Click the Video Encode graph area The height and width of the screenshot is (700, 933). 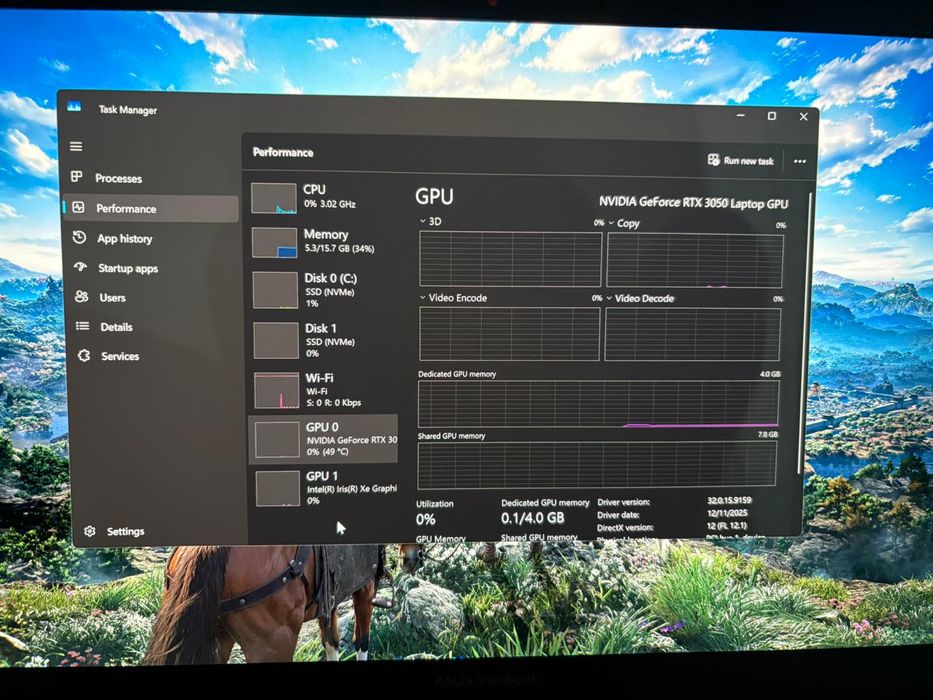coord(509,333)
